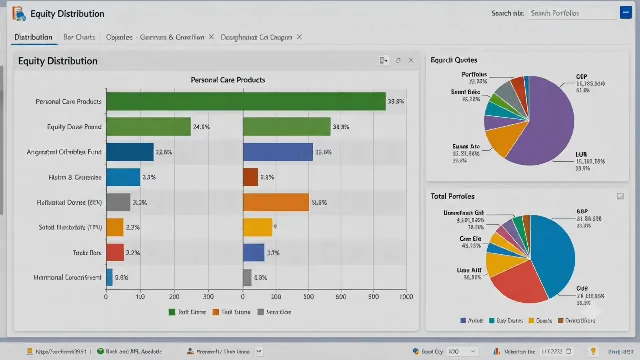Open the panel export options icon
The height and width of the screenshot is (360, 640).
[x=383, y=60]
